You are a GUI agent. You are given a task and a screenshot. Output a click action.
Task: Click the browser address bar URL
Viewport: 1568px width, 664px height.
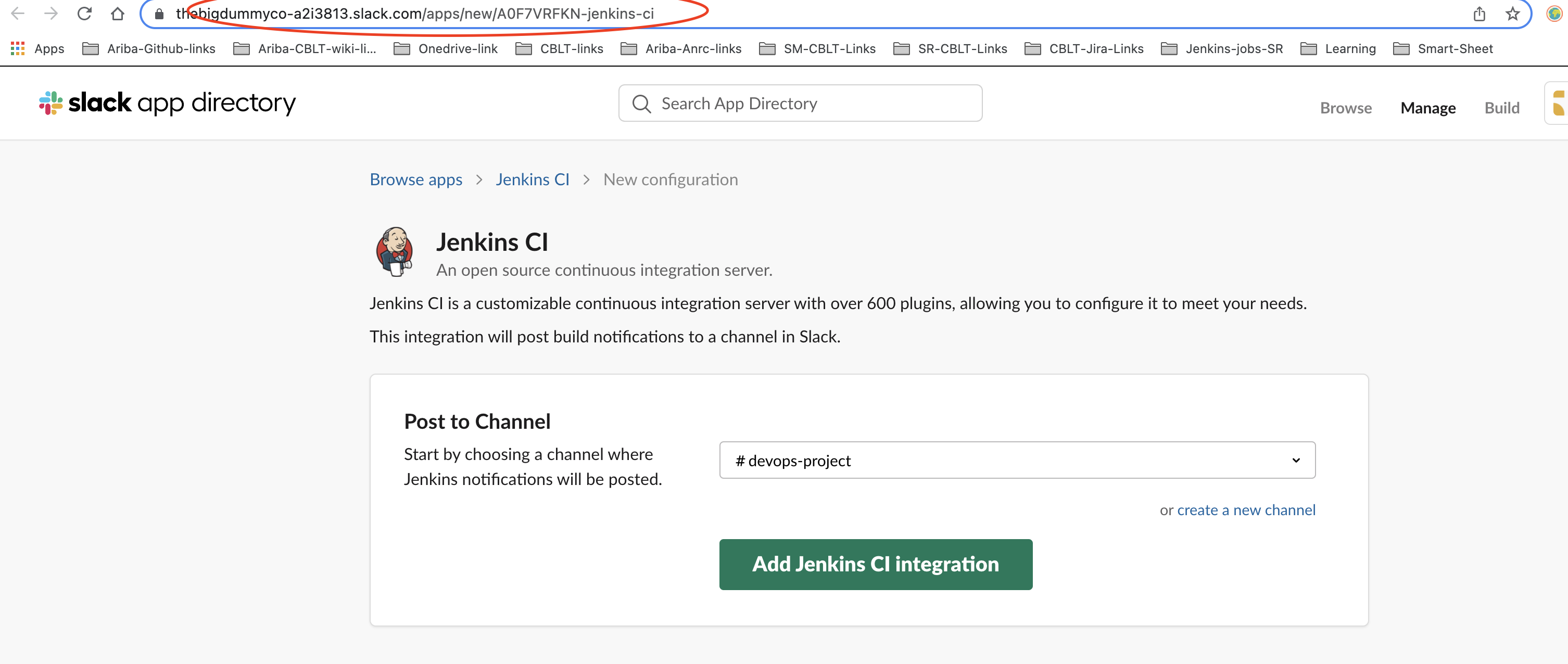point(414,14)
